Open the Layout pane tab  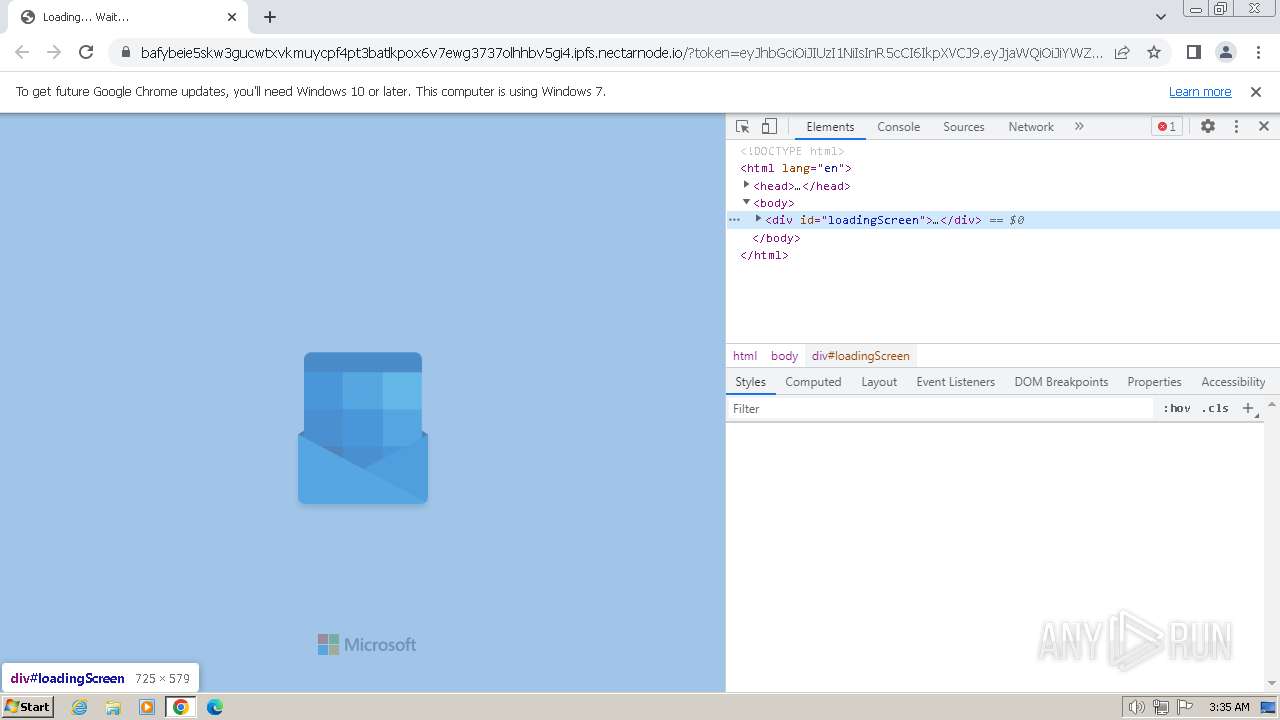879,382
